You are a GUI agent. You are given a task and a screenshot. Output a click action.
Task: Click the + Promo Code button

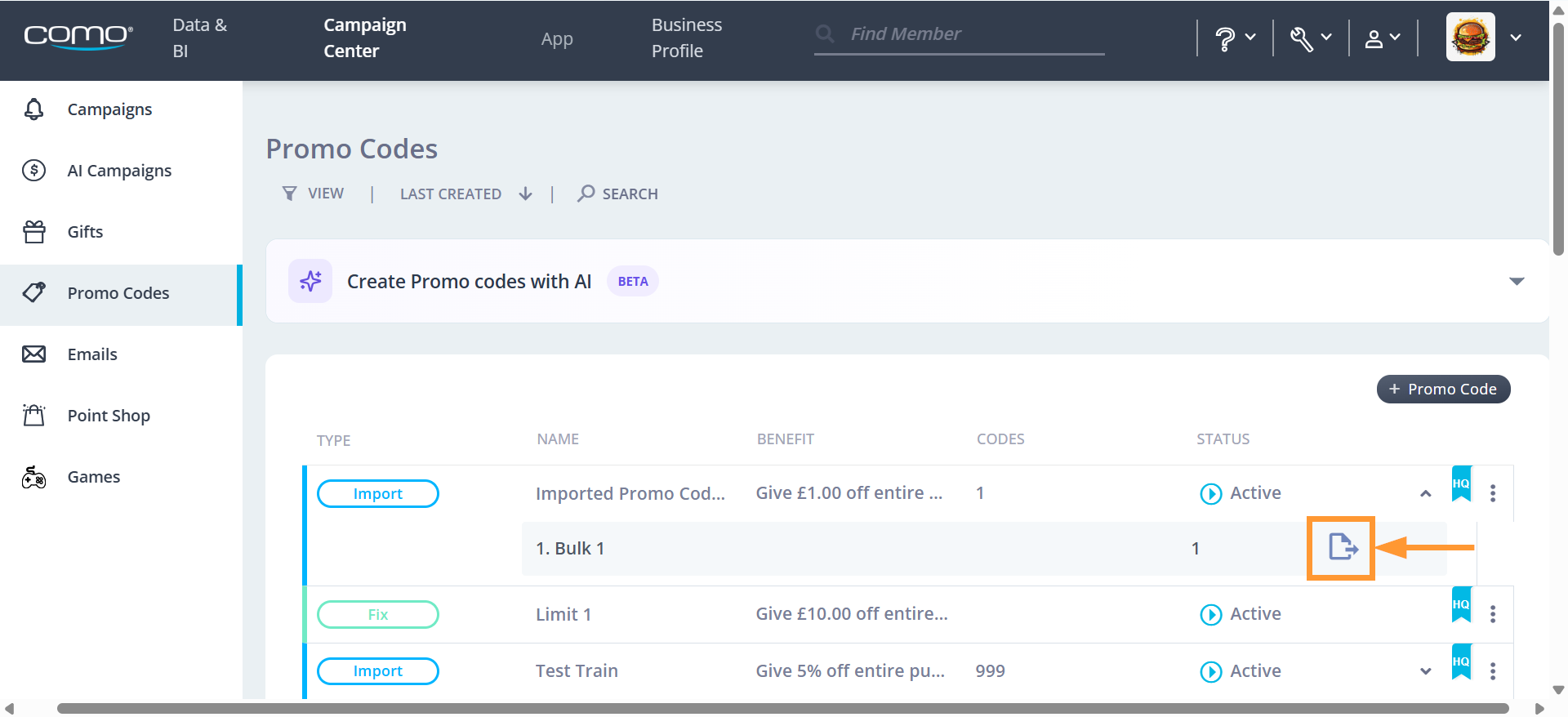(x=1444, y=390)
